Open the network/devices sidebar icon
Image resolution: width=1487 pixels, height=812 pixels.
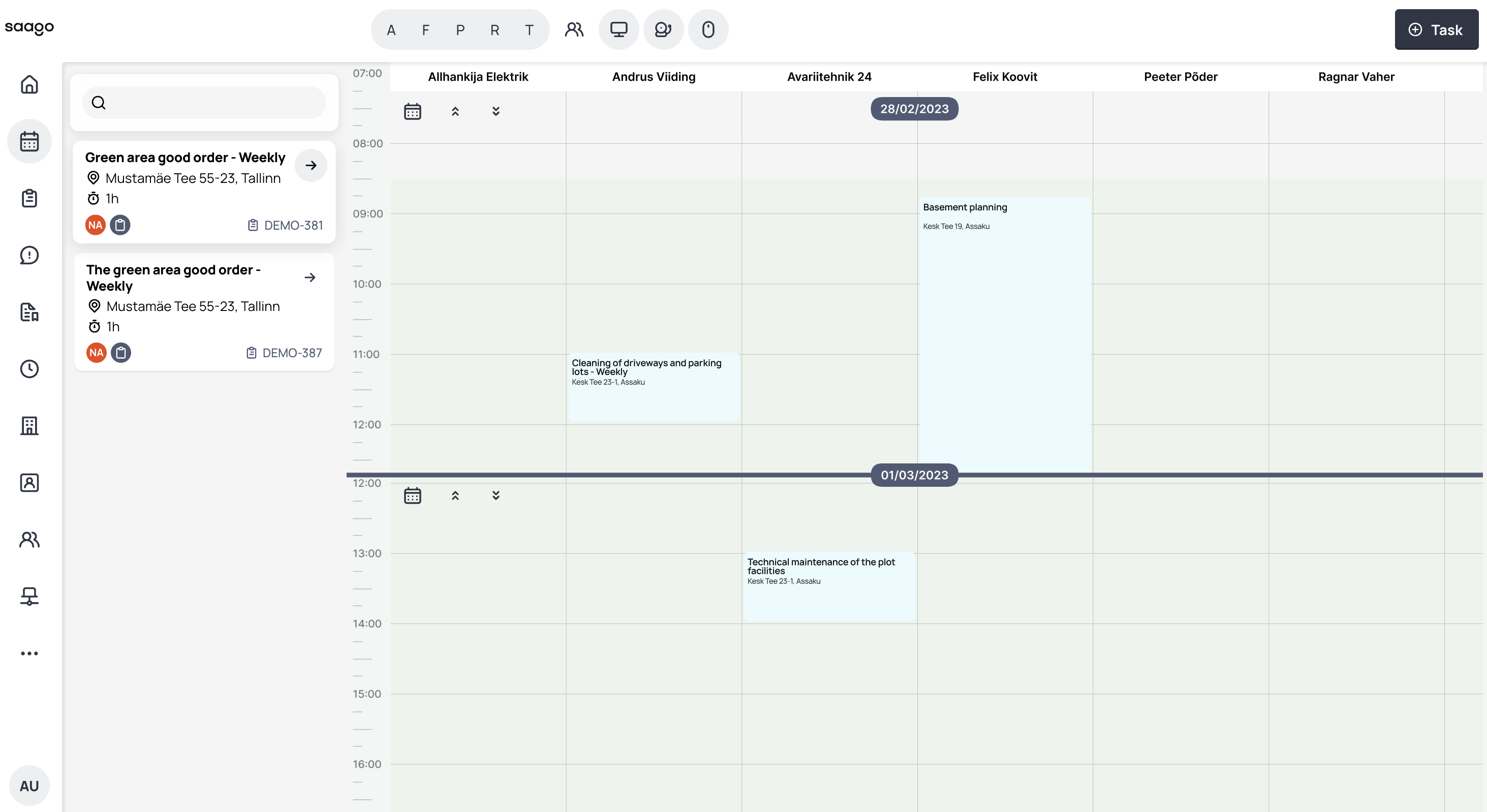[29, 597]
